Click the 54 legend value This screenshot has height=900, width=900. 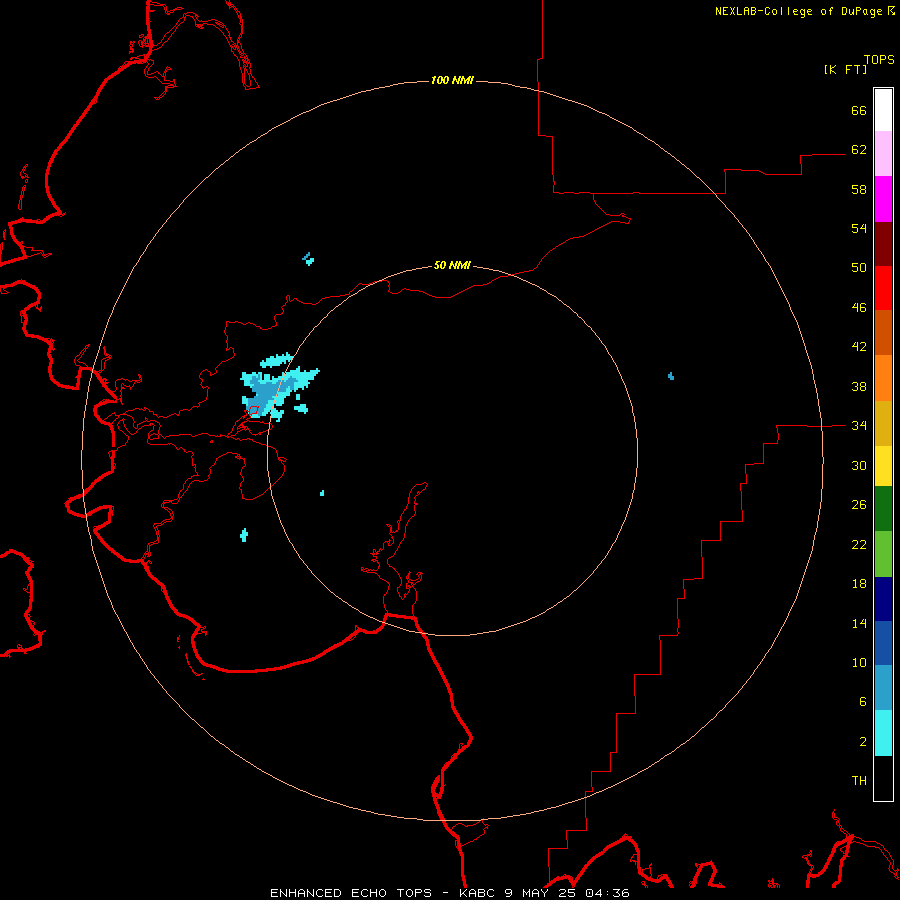[x=859, y=228]
